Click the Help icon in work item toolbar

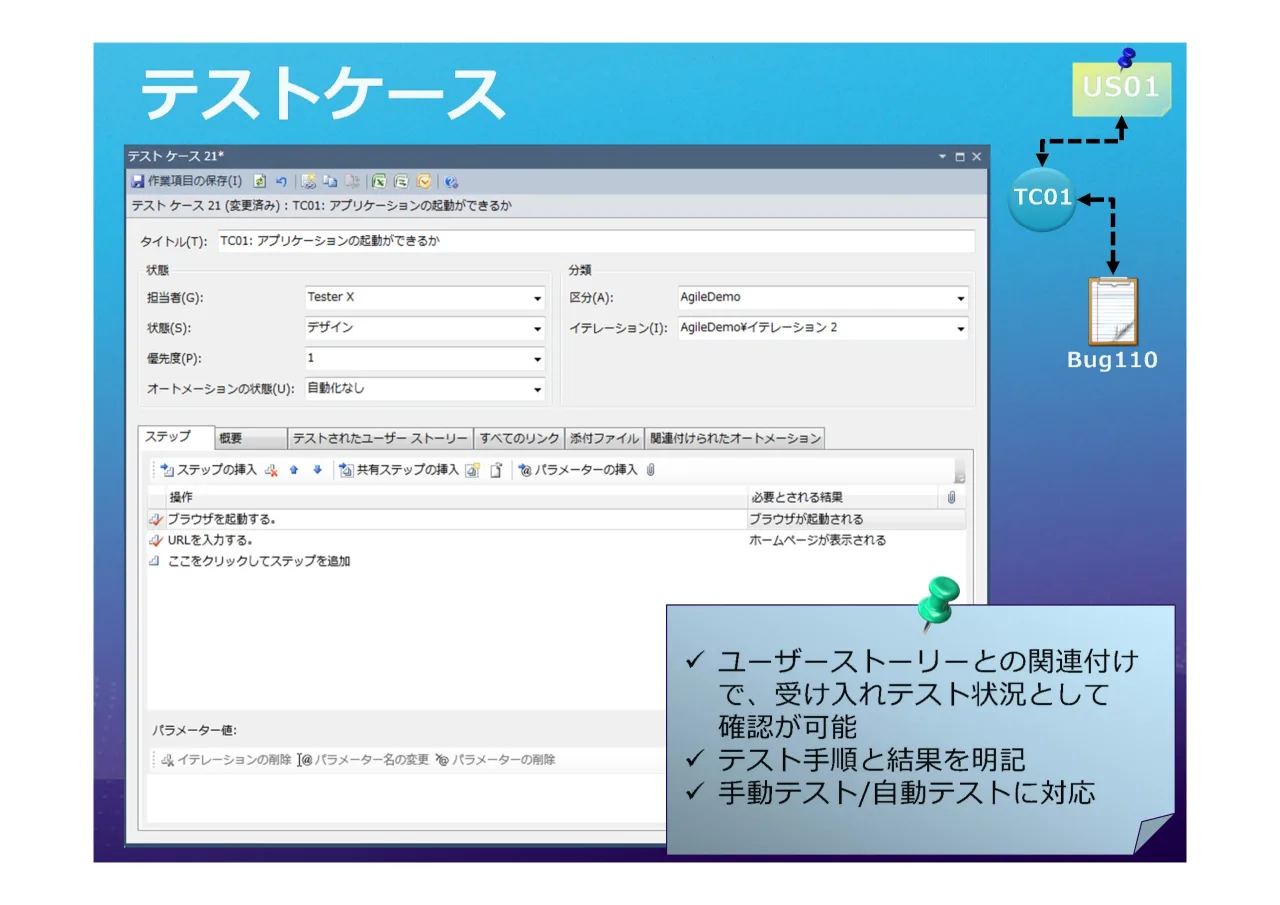tap(451, 182)
